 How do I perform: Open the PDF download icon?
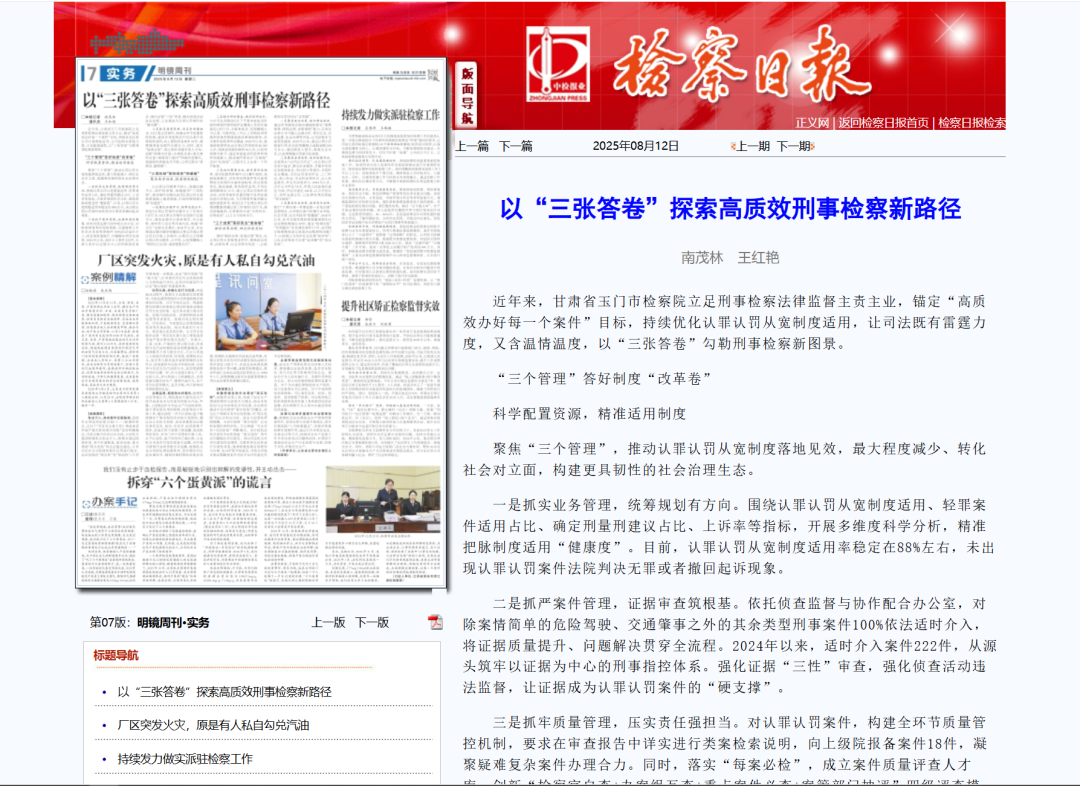tap(435, 622)
